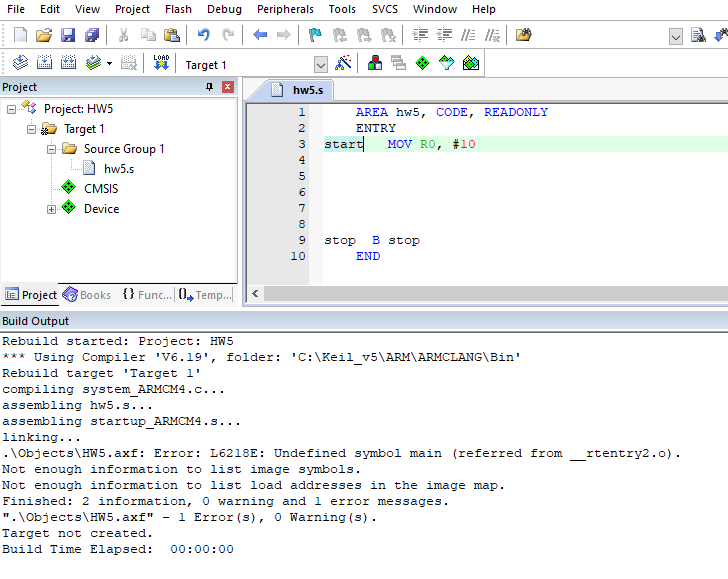Select hw5.s in the project tree
Screen dimensions: 728x579
(x=119, y=169)
